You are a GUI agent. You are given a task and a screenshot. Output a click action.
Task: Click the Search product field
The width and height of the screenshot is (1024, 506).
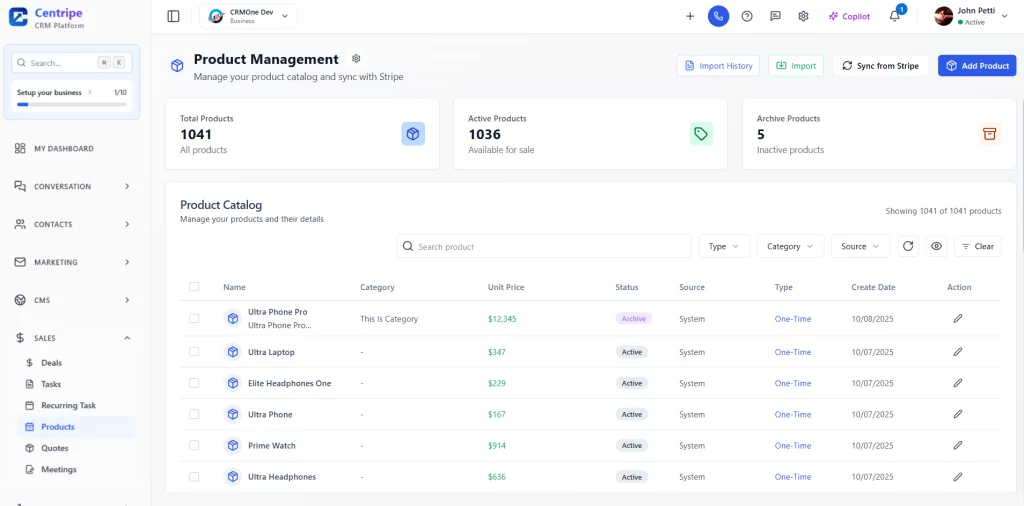[544, 246]
